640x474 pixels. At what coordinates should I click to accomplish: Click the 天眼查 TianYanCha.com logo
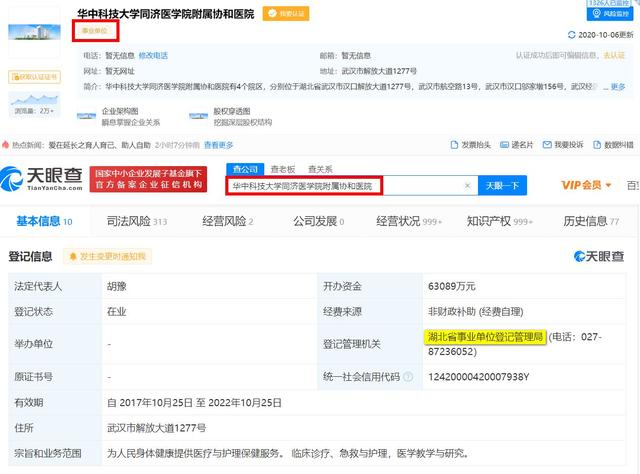[41, 179]
